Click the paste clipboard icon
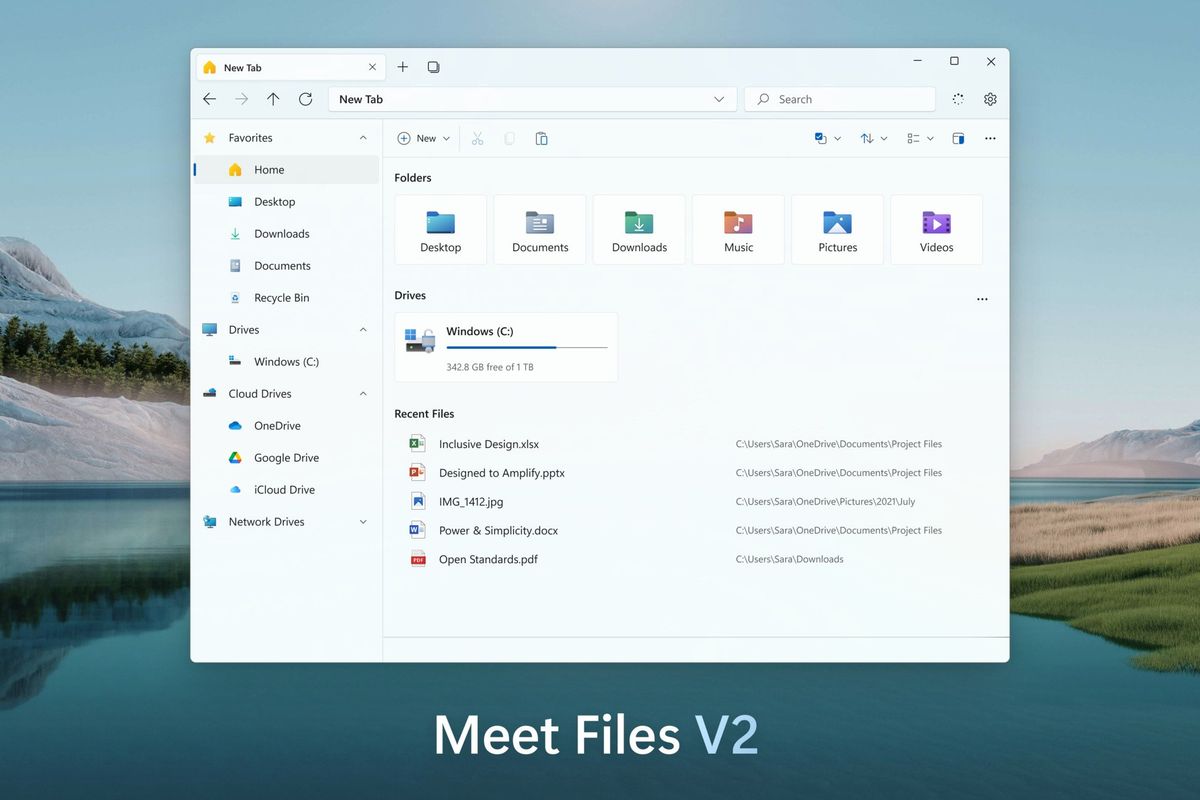Screen dimensions: 1200x800 (x=541, y=138)
